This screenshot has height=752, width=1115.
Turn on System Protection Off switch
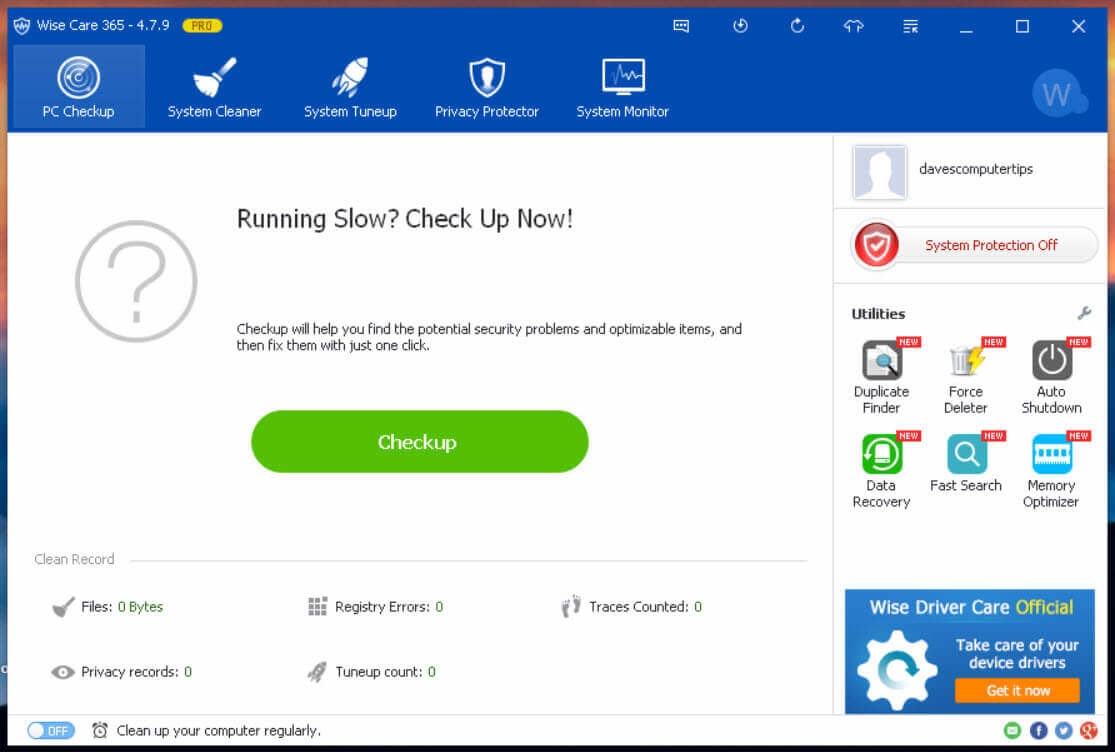[x=974, y=245]
